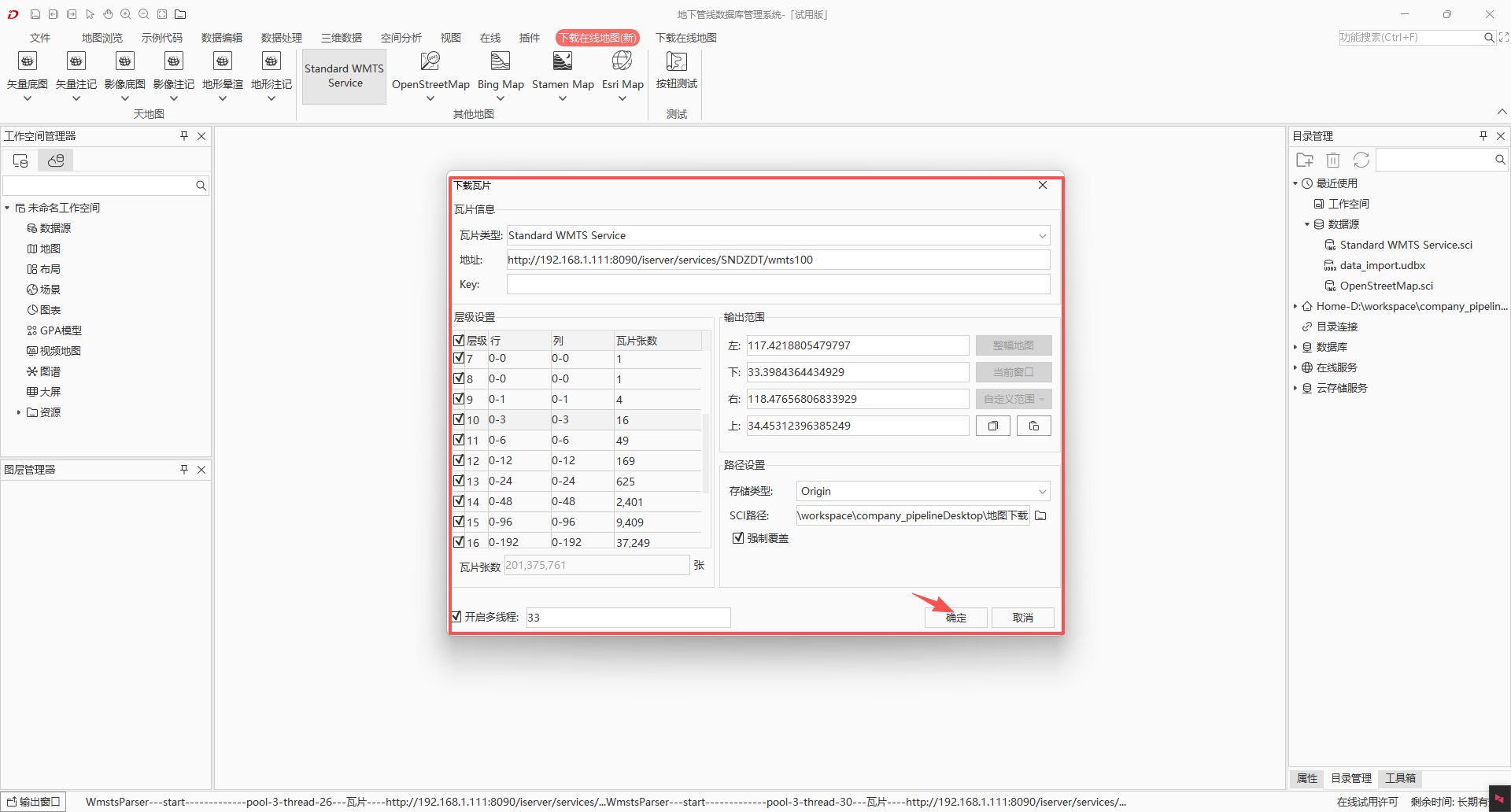The image size is (1511, 812).
Task: Toggle the 层级 header select-all checkbox
Action: pos(459,341)
